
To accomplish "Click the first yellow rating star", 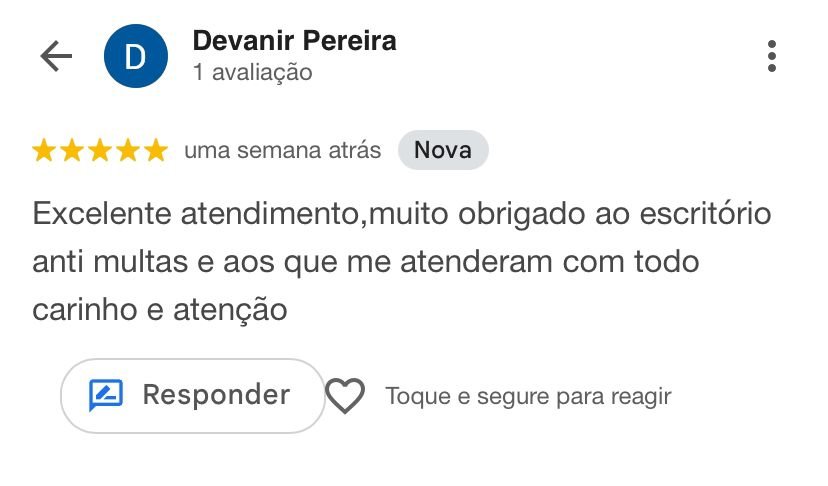I will point(44,151).
